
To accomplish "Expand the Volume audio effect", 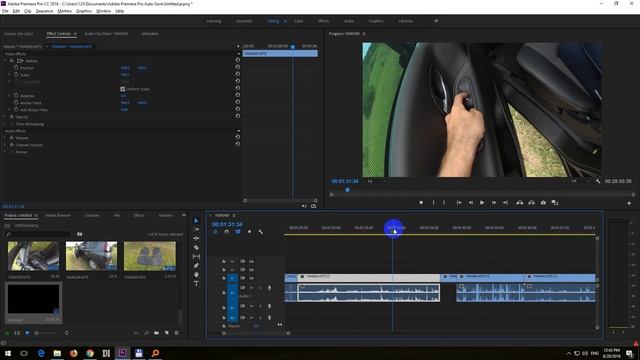I will pos(6,138).
